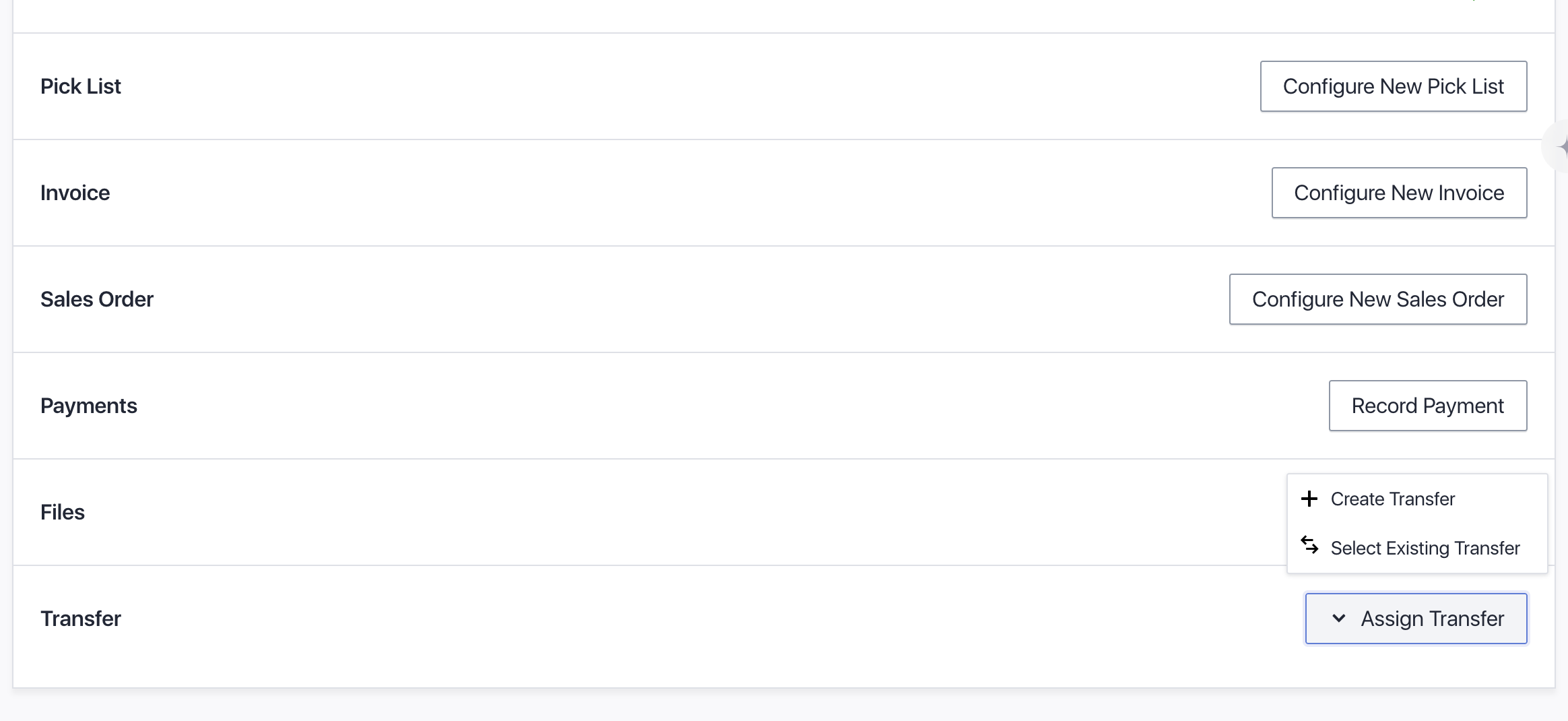Select the Files section heading

(x=63, y=512)
